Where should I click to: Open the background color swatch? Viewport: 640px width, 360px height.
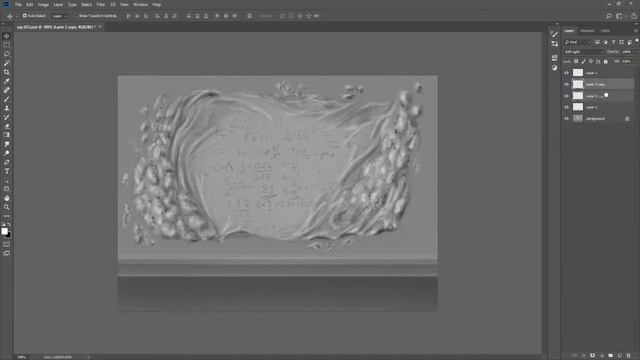coord(9,235)
